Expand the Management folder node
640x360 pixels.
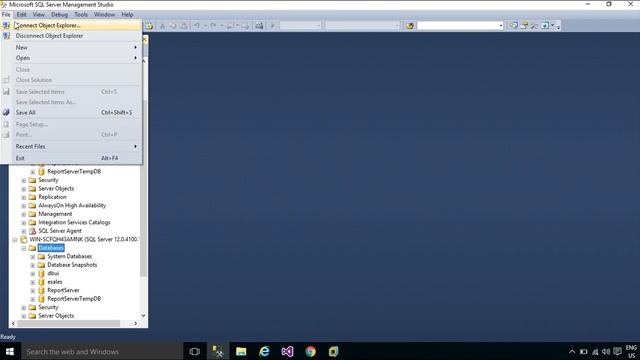point(24,214)
